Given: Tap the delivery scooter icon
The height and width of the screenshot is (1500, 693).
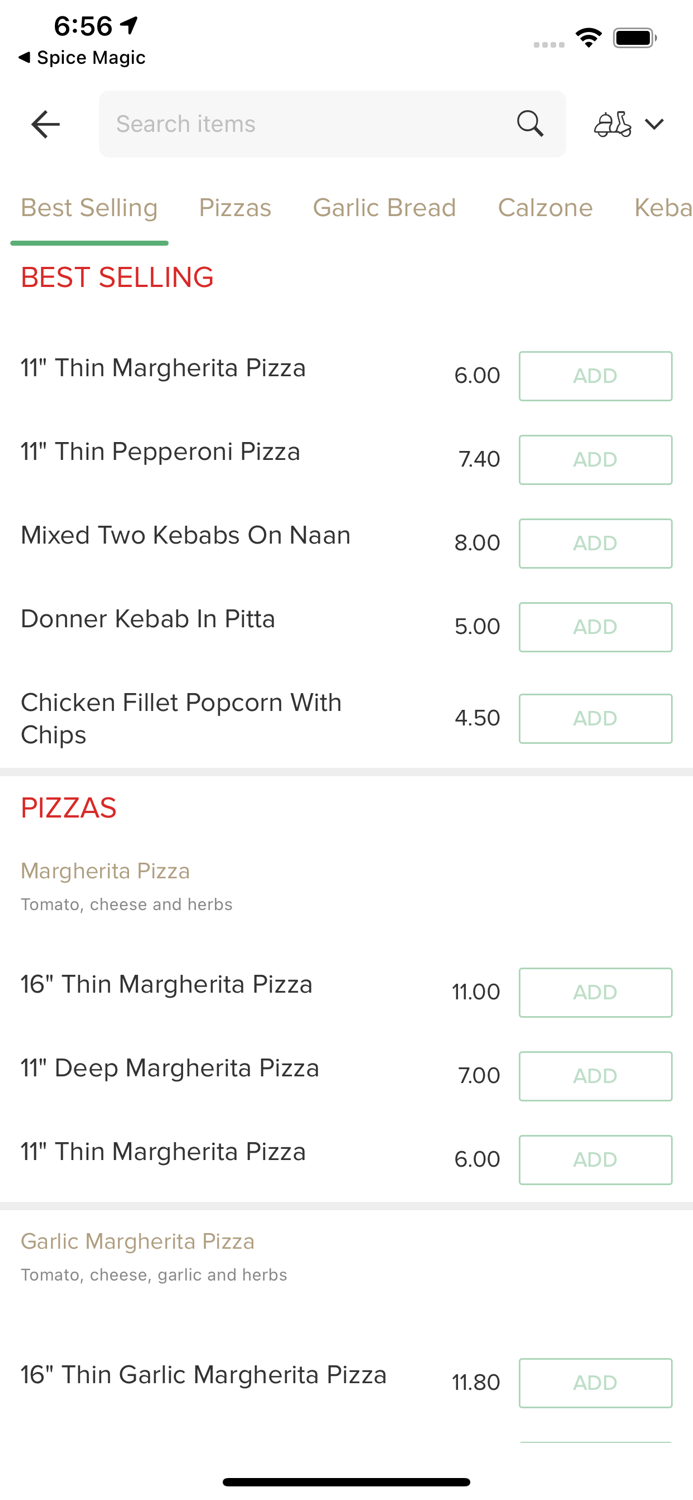Looking at the screenshot, I should tap(613, 123).
